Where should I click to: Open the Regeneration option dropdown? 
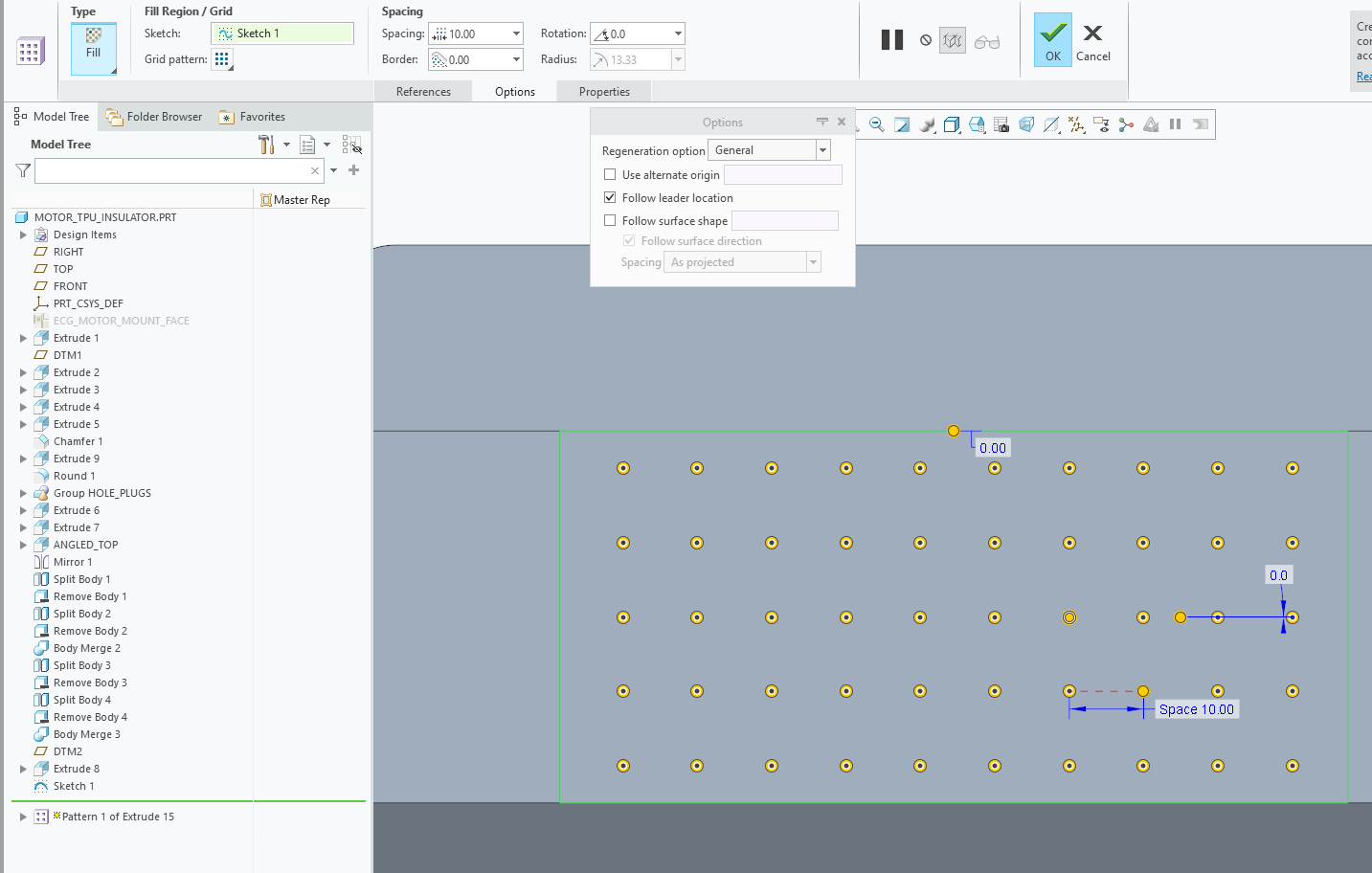[821, 149]
